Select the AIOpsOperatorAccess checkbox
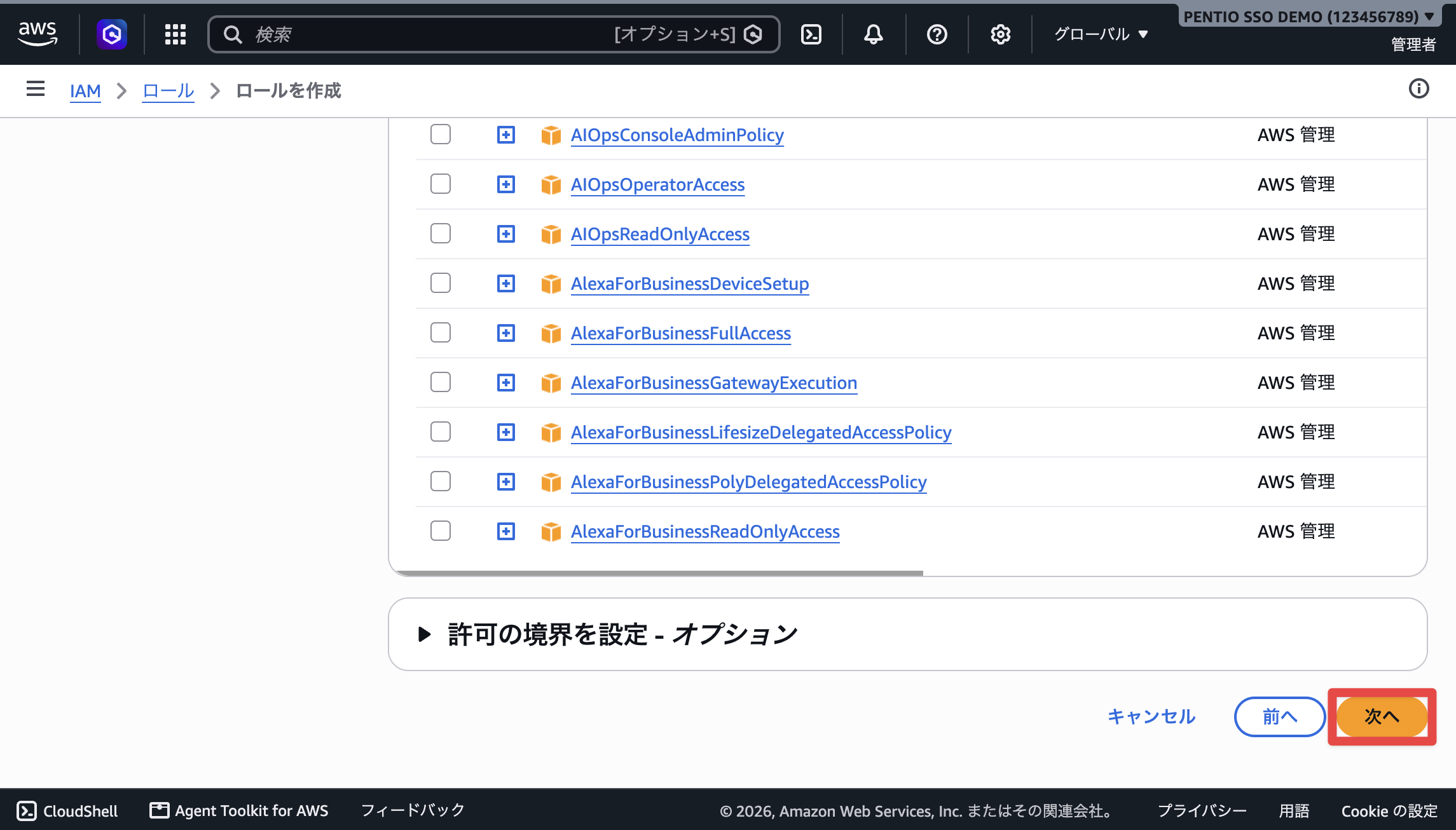This screenshot has height=830, width=1456. (441, 184)
